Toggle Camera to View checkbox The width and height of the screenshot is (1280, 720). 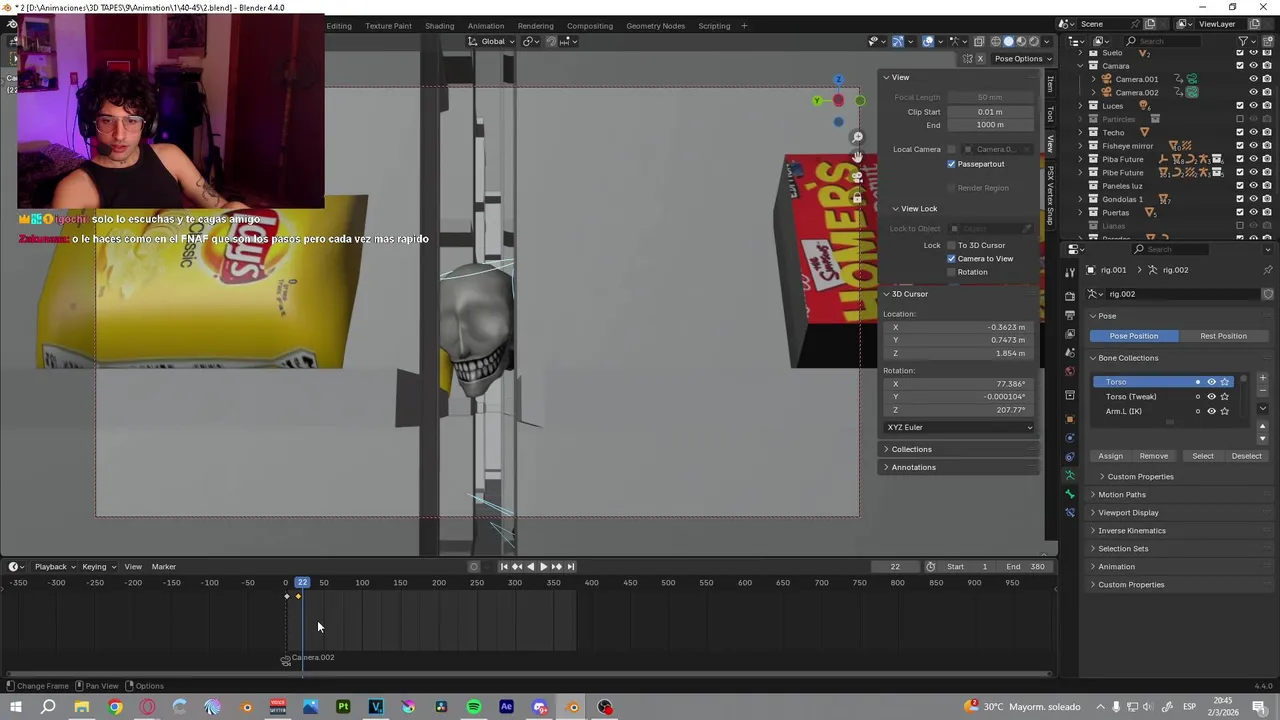coord(952,259)
